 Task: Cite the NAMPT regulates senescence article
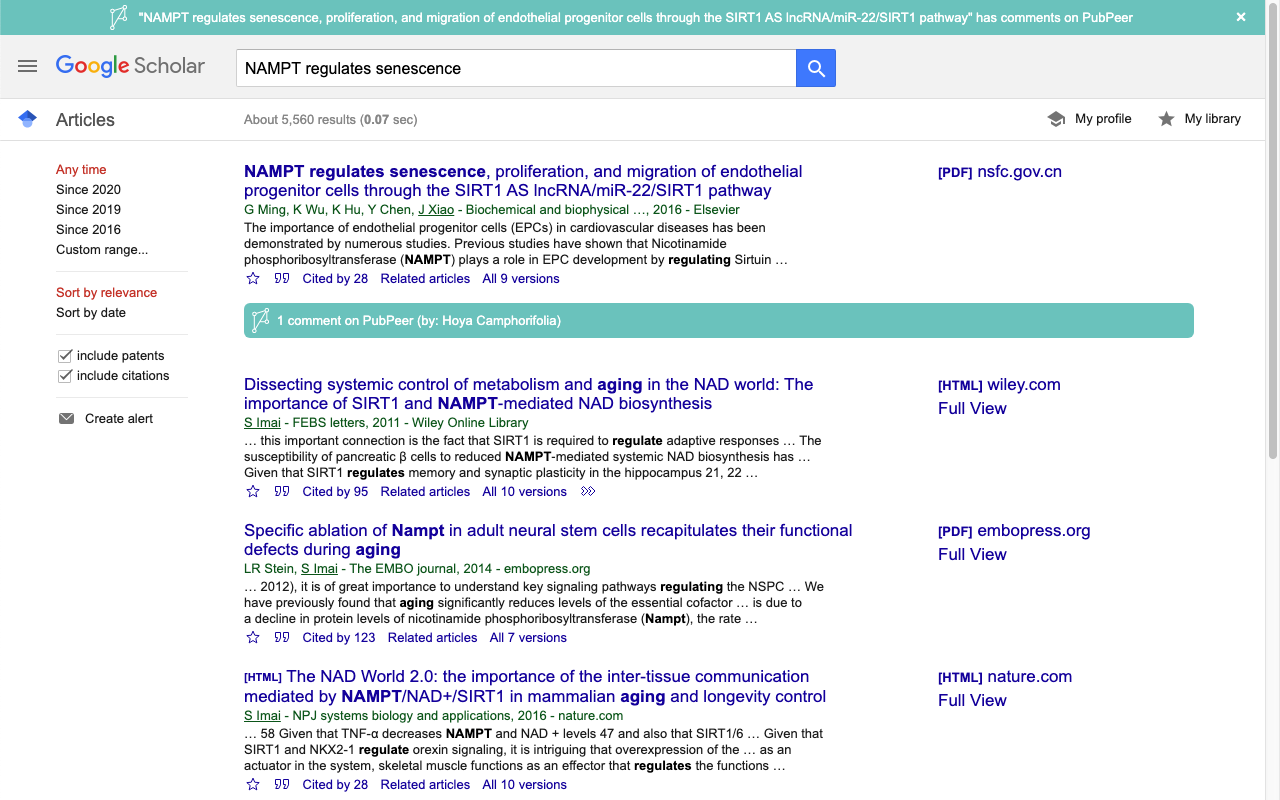[x=282, y=279]
